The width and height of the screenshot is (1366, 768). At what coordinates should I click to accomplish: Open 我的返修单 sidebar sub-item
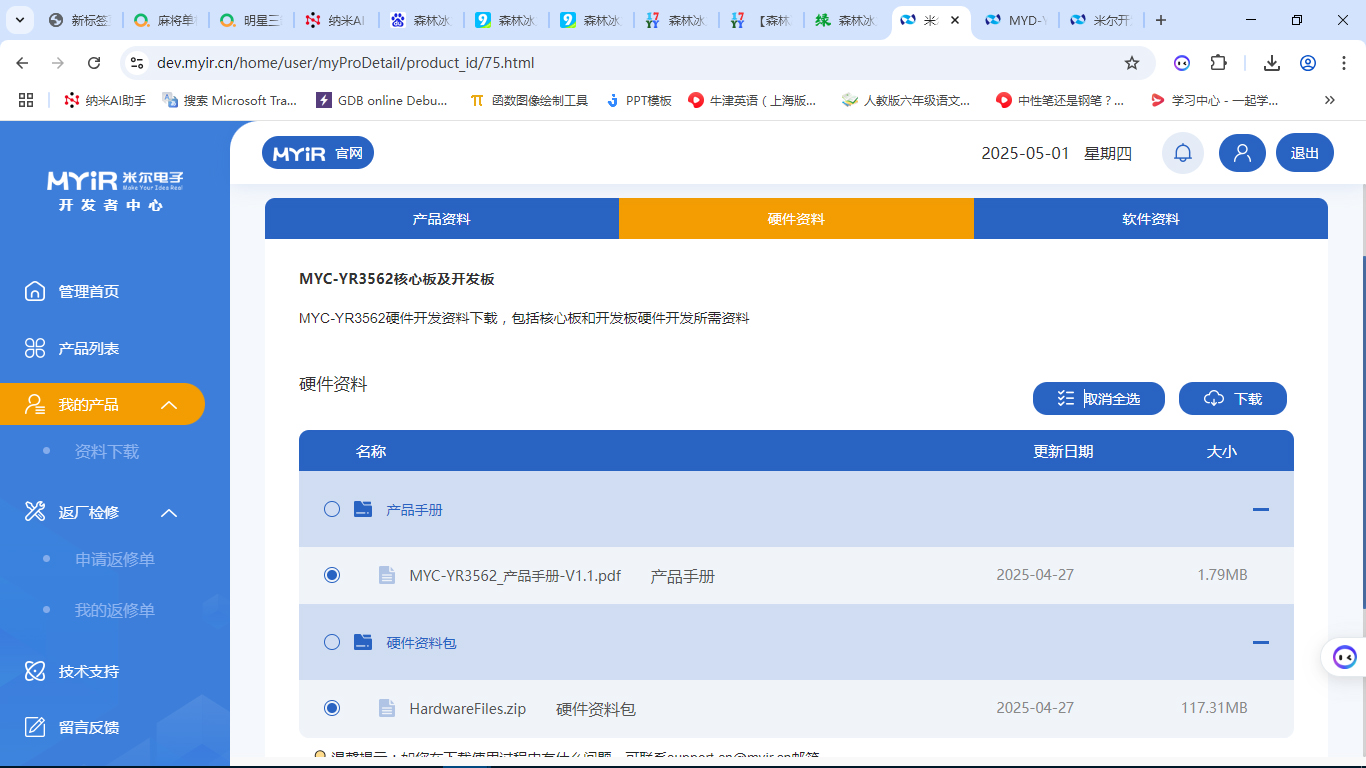click(x=115, y=610)
